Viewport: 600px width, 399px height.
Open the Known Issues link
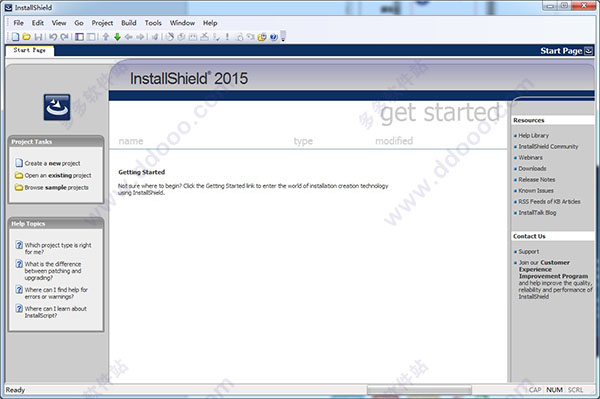(x=536, y=191)
